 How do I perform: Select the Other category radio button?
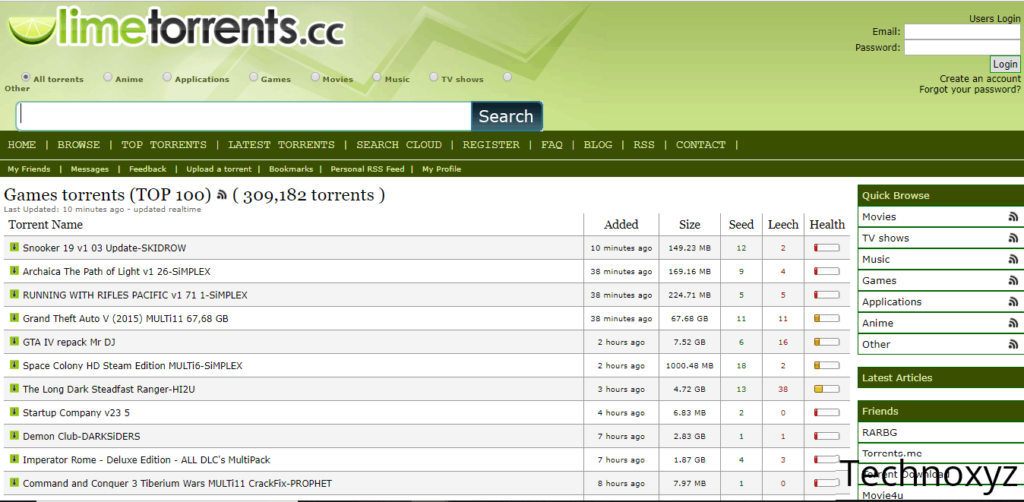click(507, 77)
